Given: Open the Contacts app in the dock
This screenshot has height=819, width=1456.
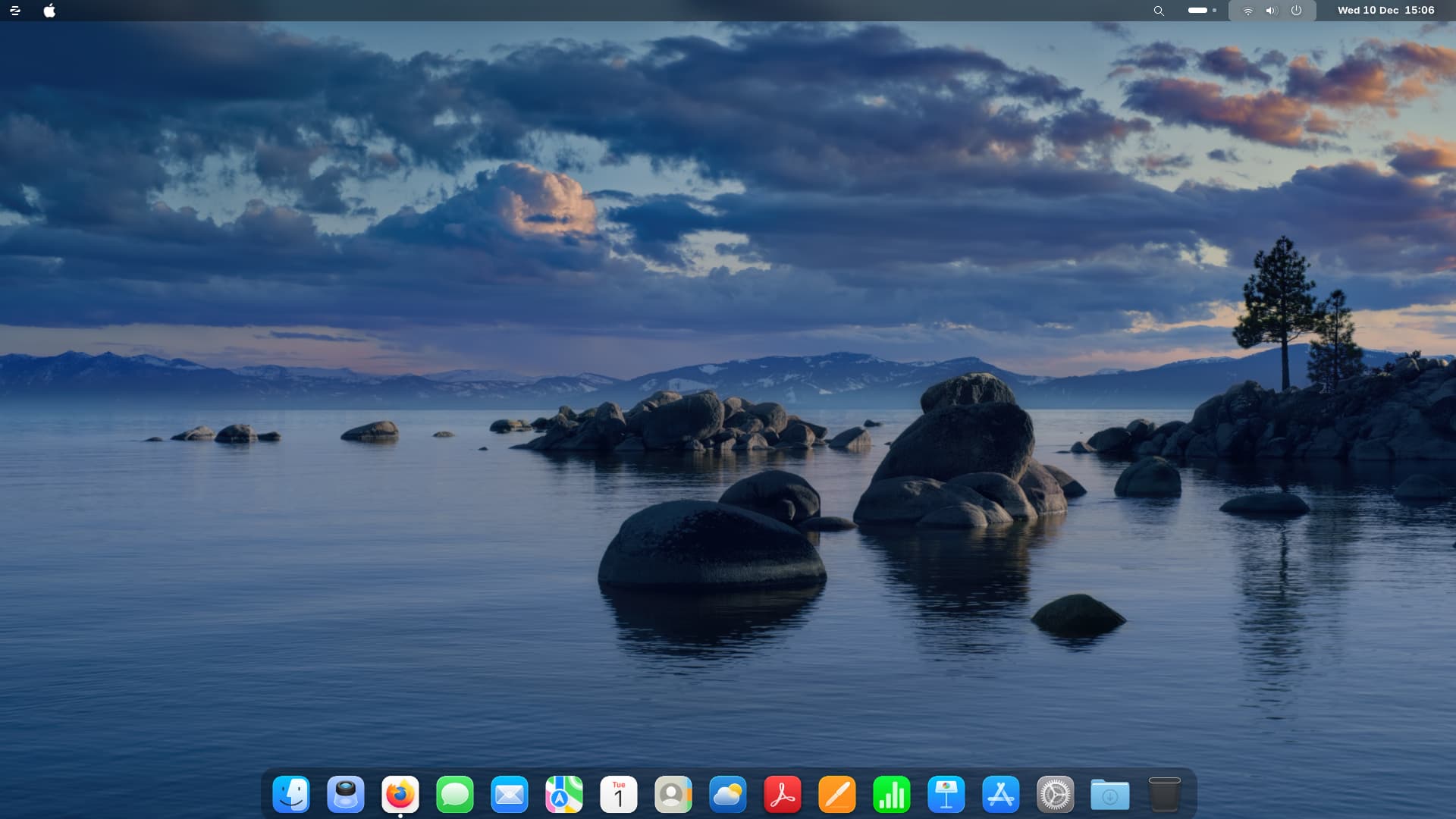Looking at the screenshot, I should coord(673,795).
